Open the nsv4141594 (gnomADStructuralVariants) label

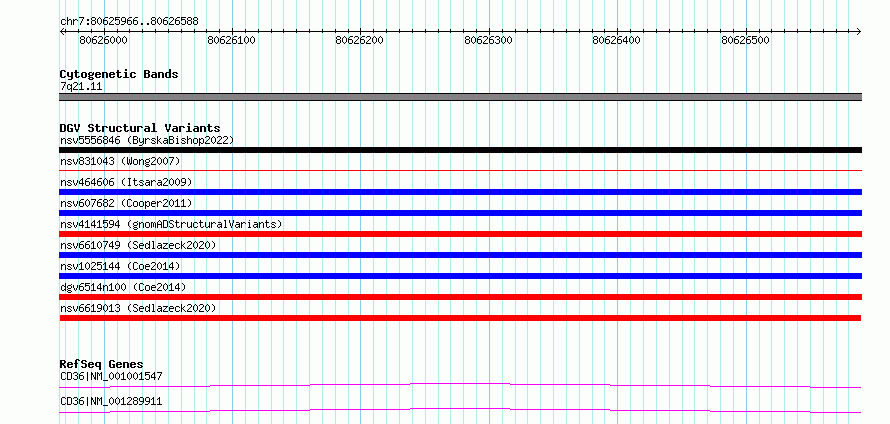pos(171,224)
